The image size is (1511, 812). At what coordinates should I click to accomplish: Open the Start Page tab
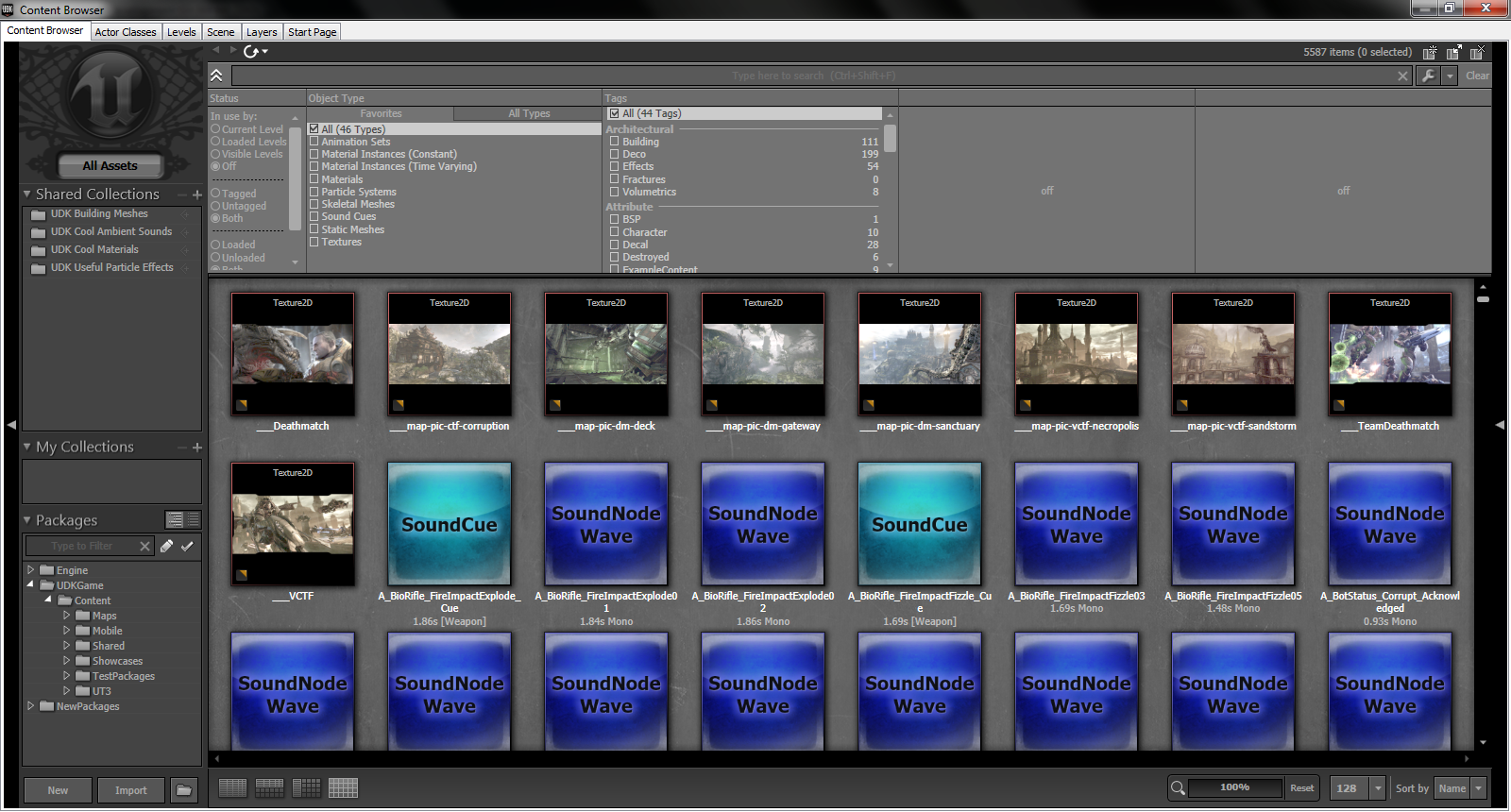click(312, 32)
